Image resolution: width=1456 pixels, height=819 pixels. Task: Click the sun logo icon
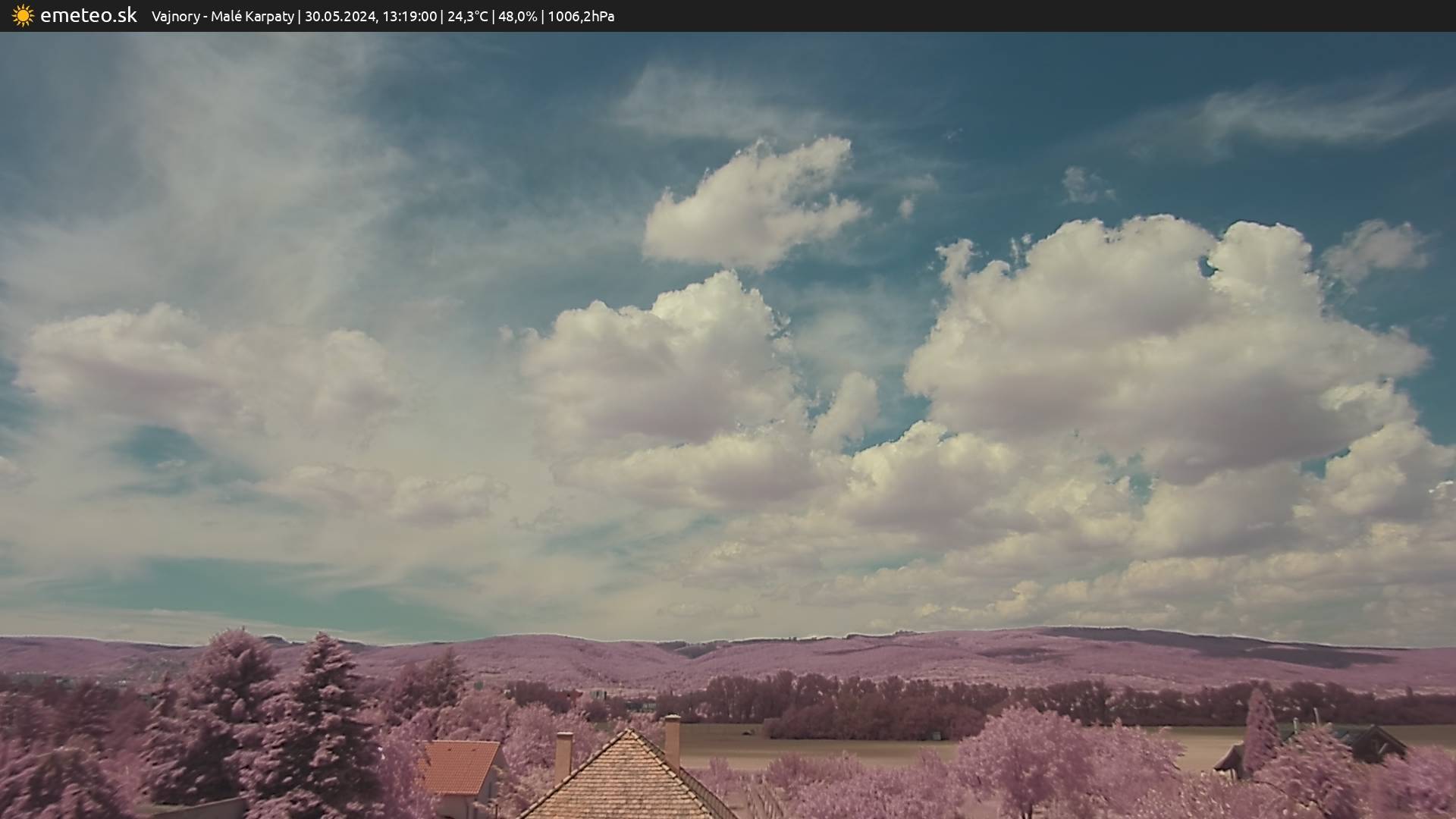(x=23, y=16)
